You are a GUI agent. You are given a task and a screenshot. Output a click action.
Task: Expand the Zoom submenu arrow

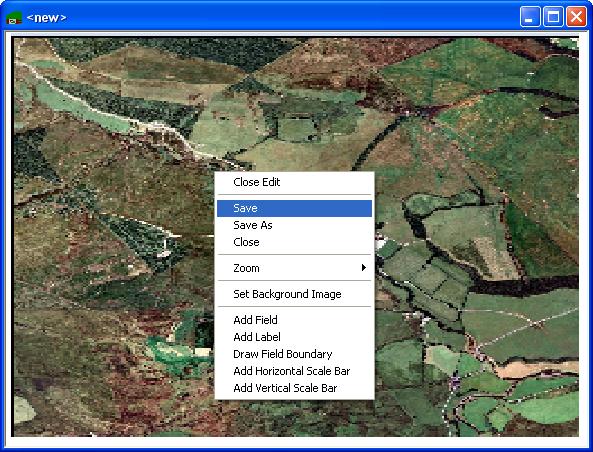tap(364, 268)
